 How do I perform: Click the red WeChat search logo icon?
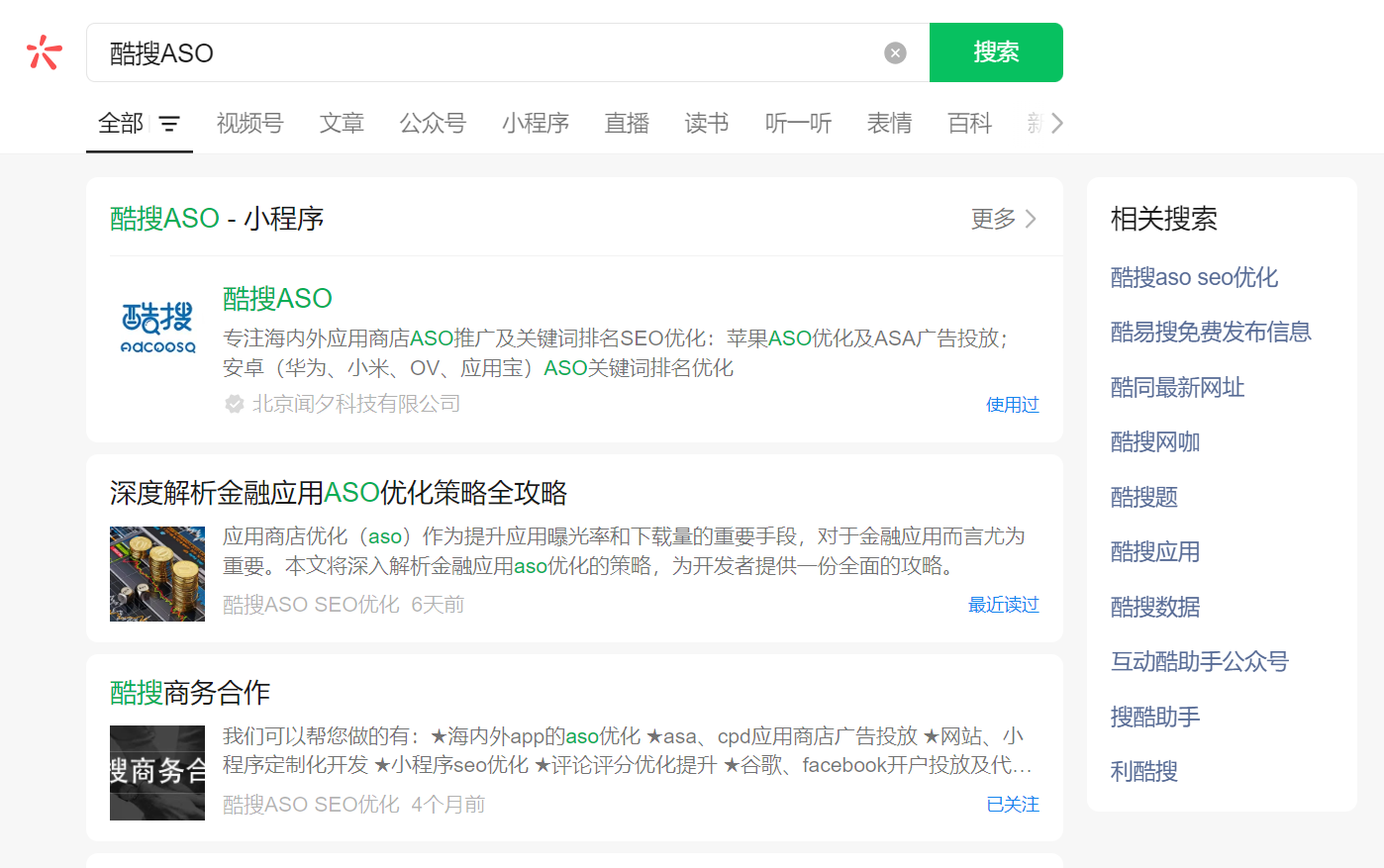coord(45,52)
